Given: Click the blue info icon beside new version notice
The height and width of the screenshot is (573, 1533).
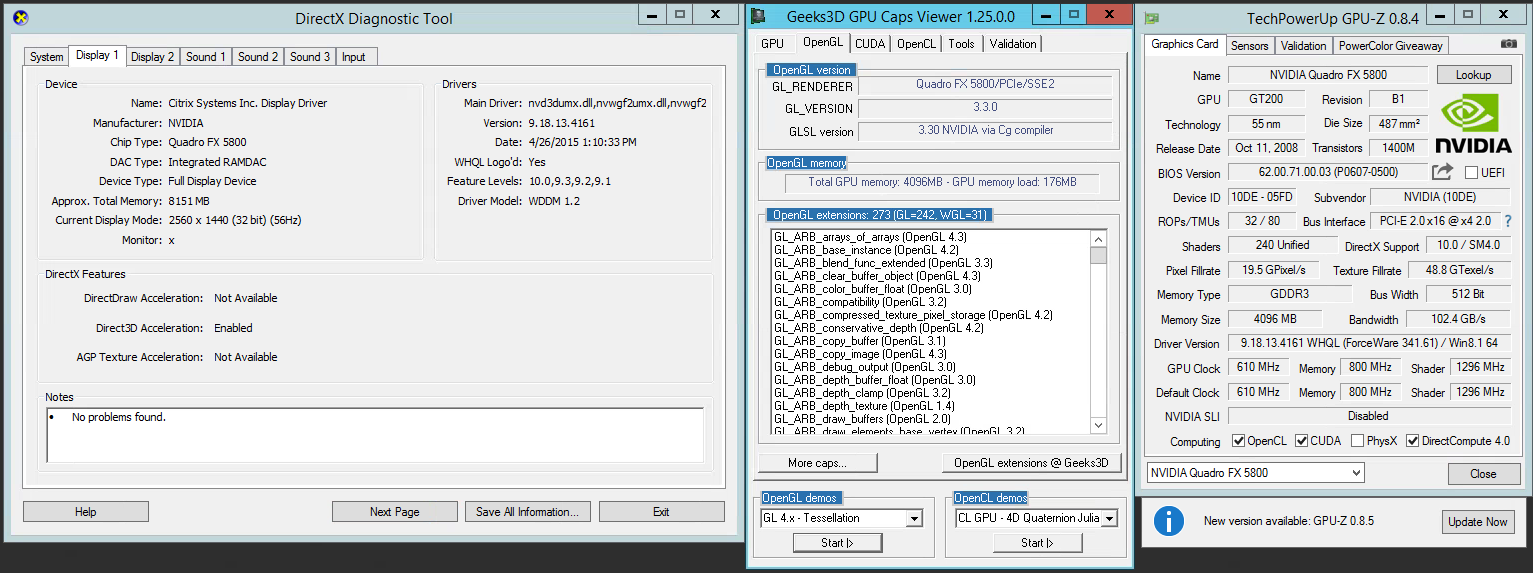Looking at the screenshot, I should [x=1168, y=521].
